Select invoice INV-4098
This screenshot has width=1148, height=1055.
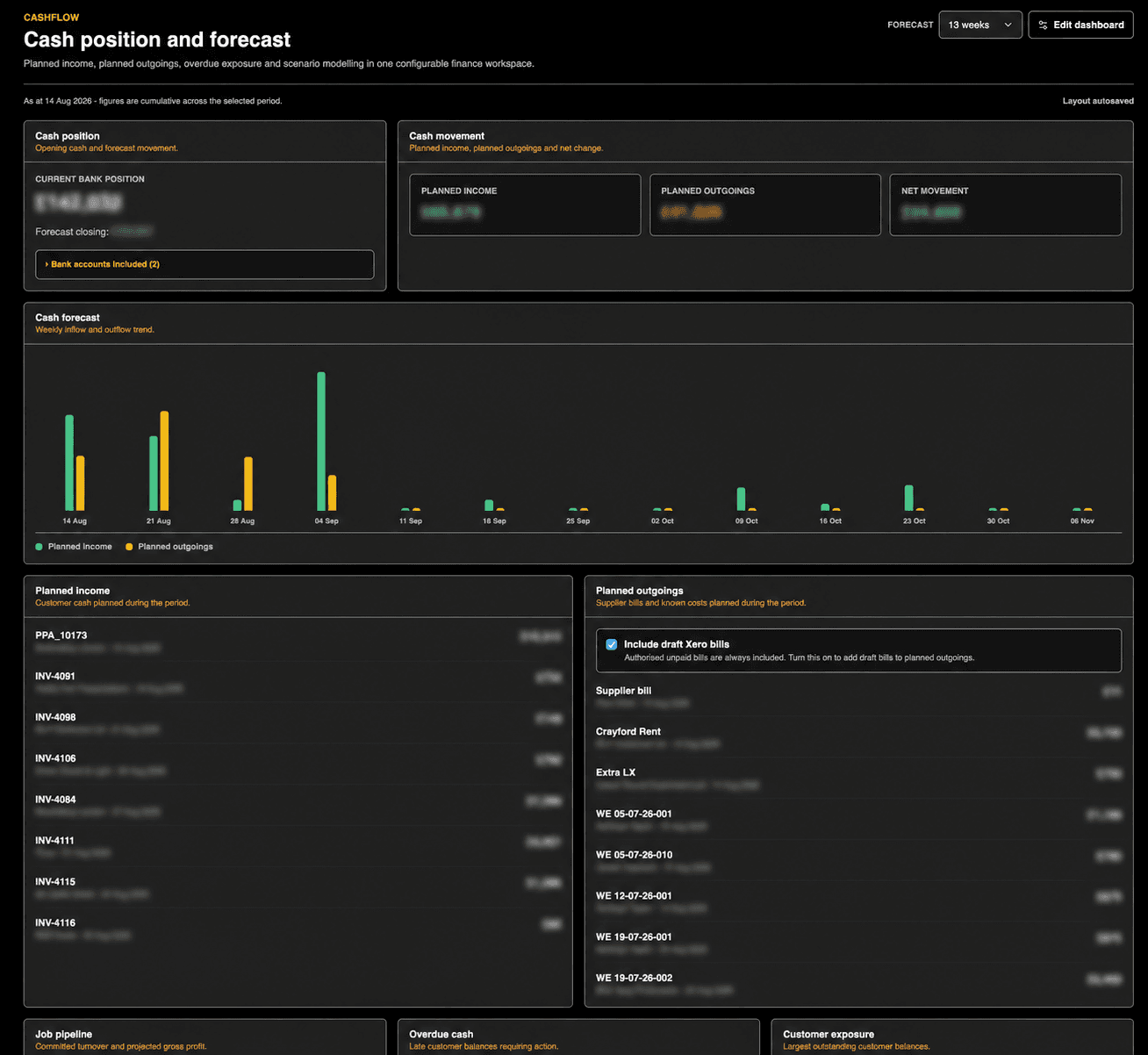pyautogui.click(x=298, y=723)
